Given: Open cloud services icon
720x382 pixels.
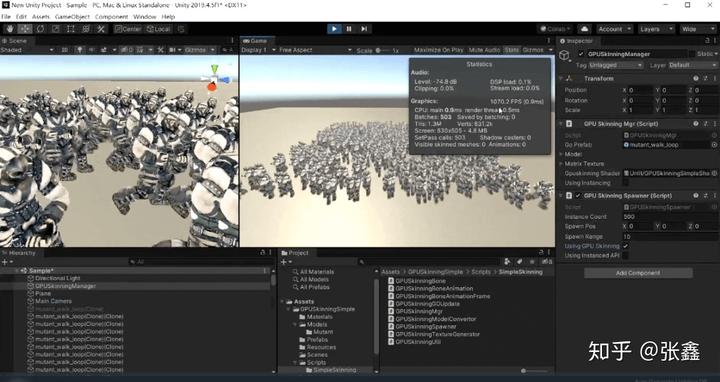Looking at the screenshot, I should (585, 29).
